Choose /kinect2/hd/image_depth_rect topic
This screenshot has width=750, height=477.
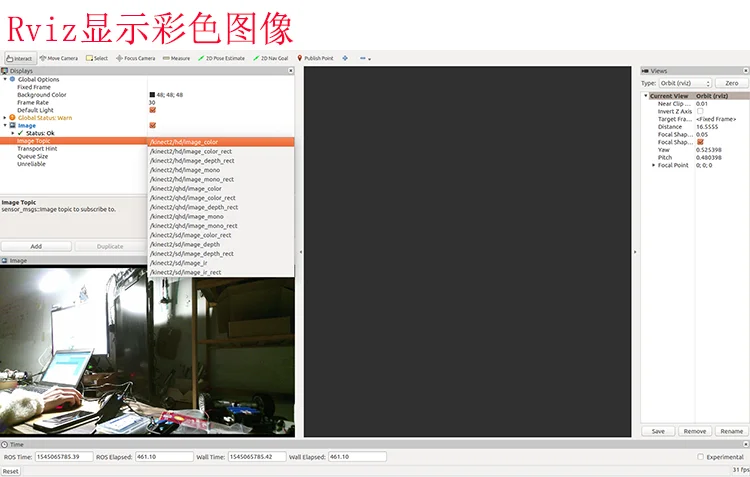[221, 161]
